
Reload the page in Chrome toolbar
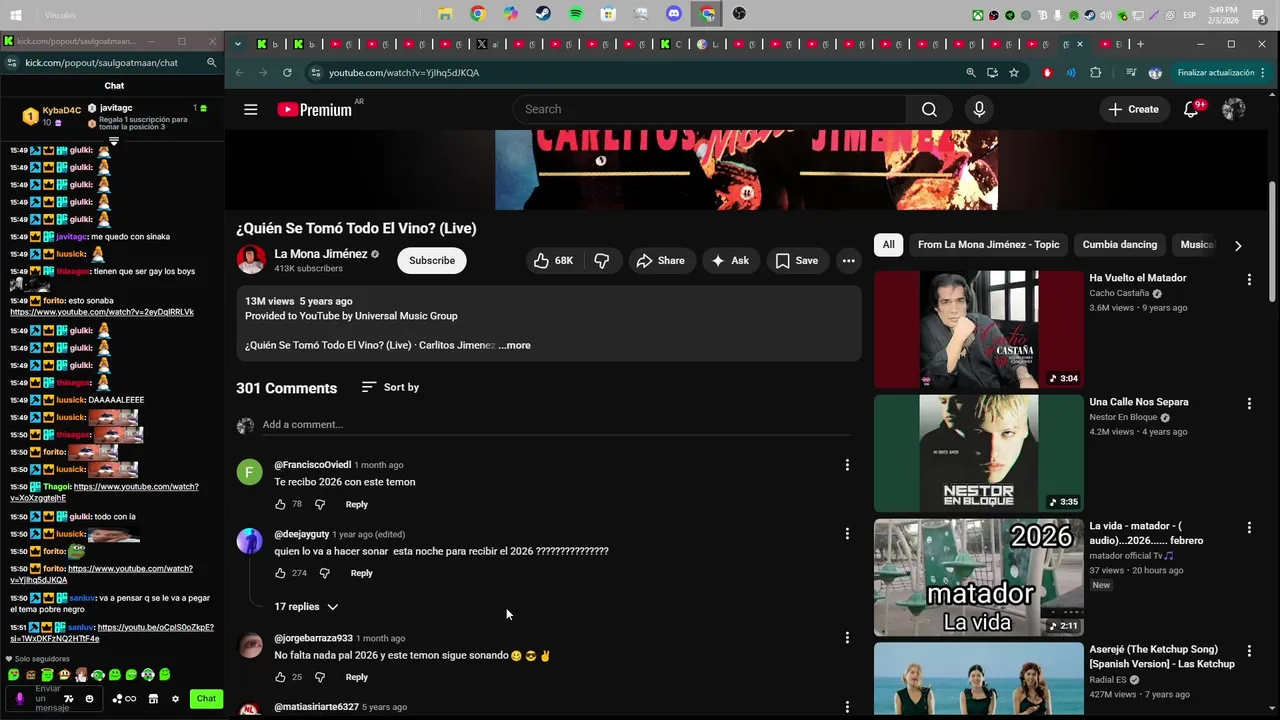coord(287,73)
